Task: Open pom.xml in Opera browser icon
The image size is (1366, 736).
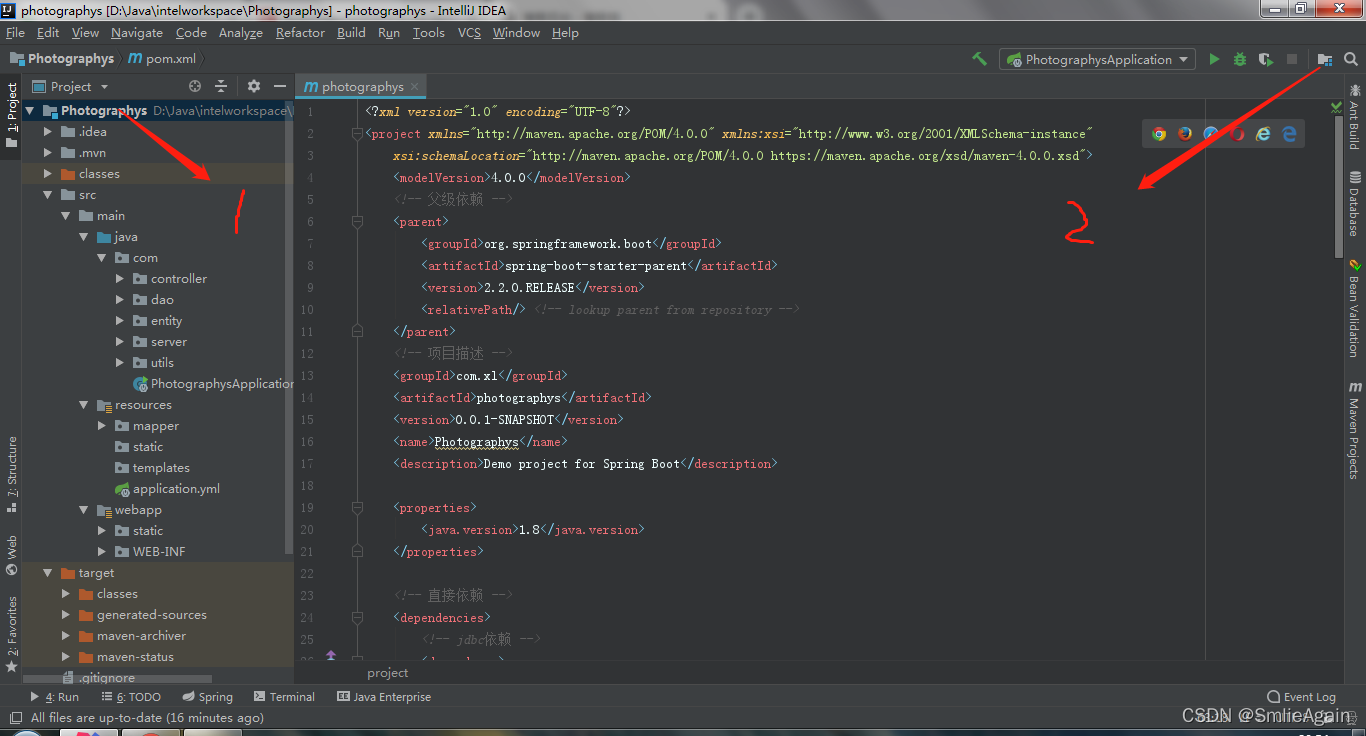Action: [x=1237, y=133]
